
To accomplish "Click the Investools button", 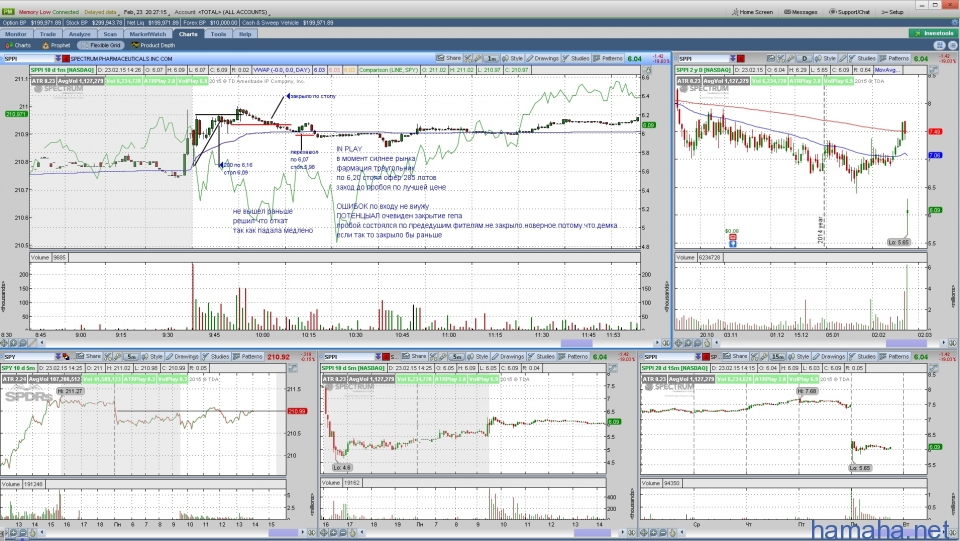I will click(x=933, y=33).
